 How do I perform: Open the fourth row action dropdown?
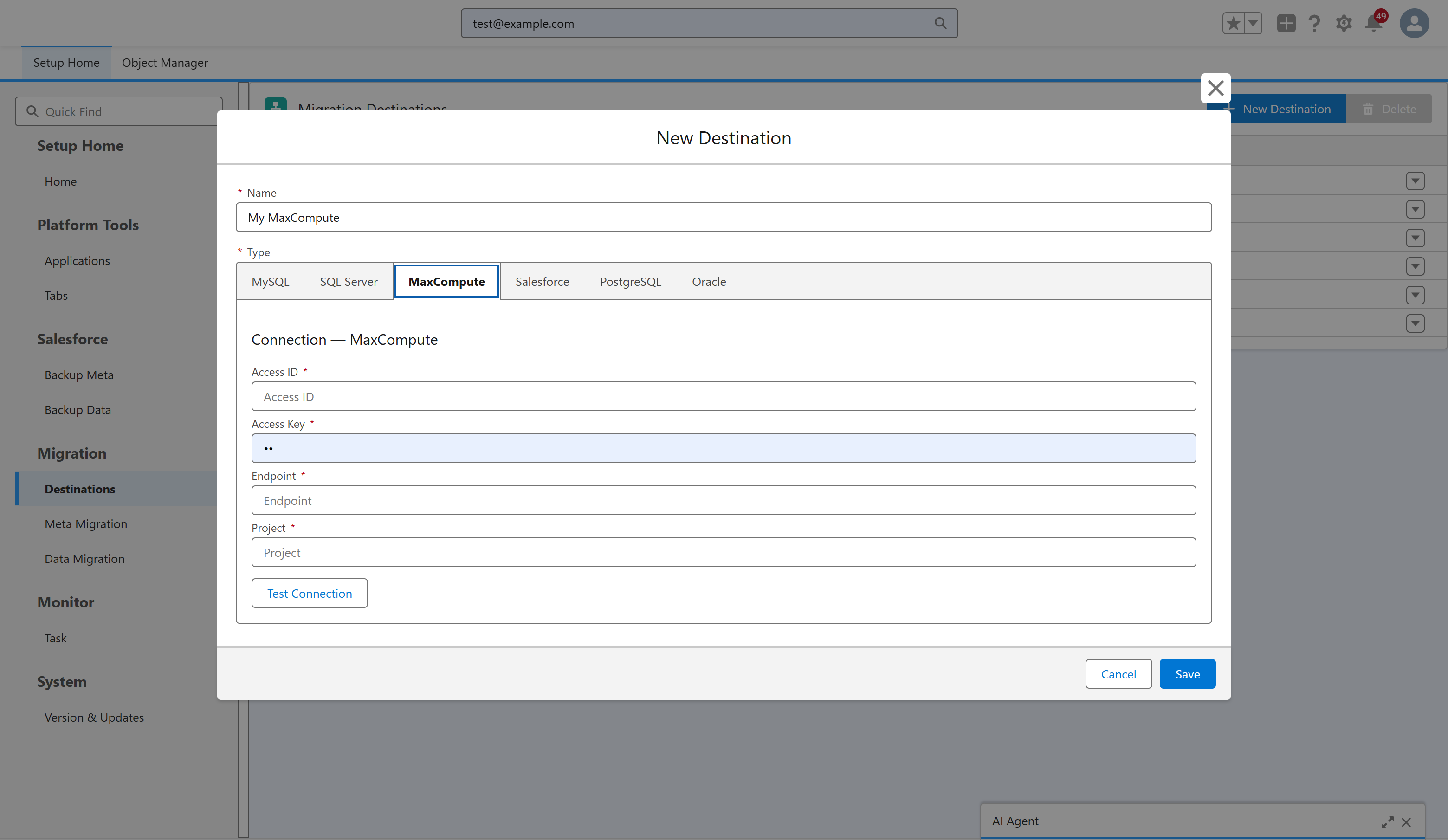coord(1415,266)
